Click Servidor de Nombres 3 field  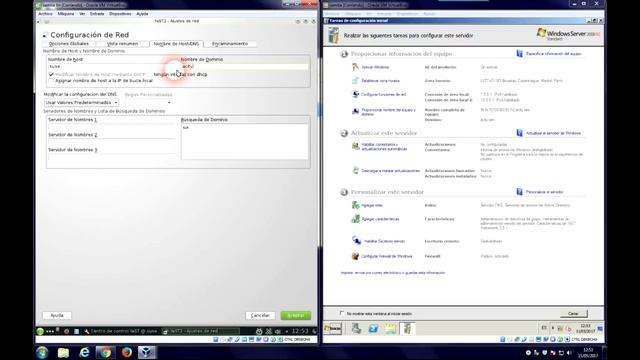[112, 157]
